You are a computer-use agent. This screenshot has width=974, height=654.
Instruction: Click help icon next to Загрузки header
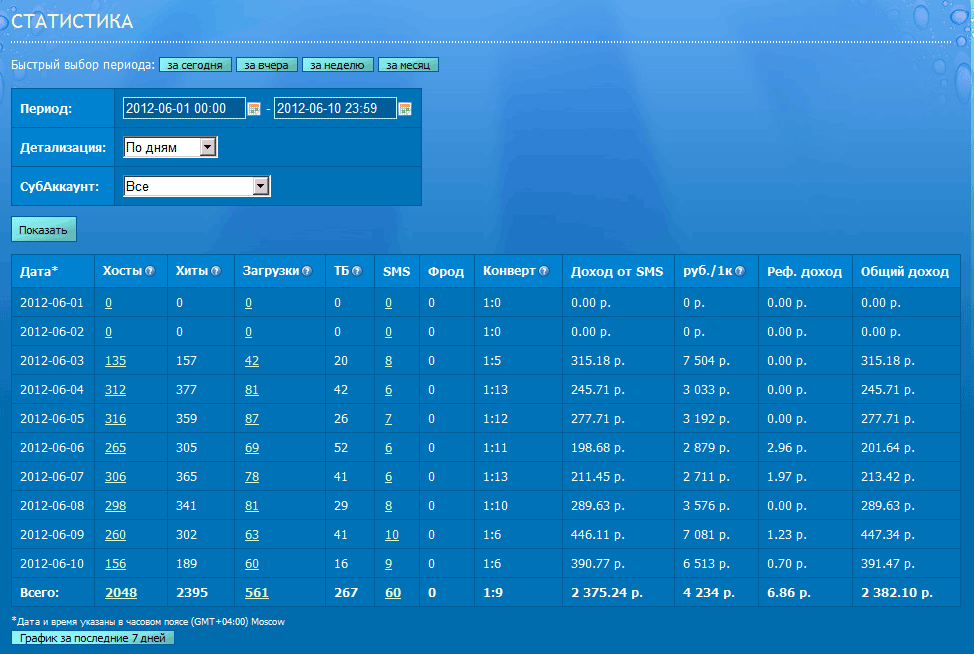[x=306, y=271]
